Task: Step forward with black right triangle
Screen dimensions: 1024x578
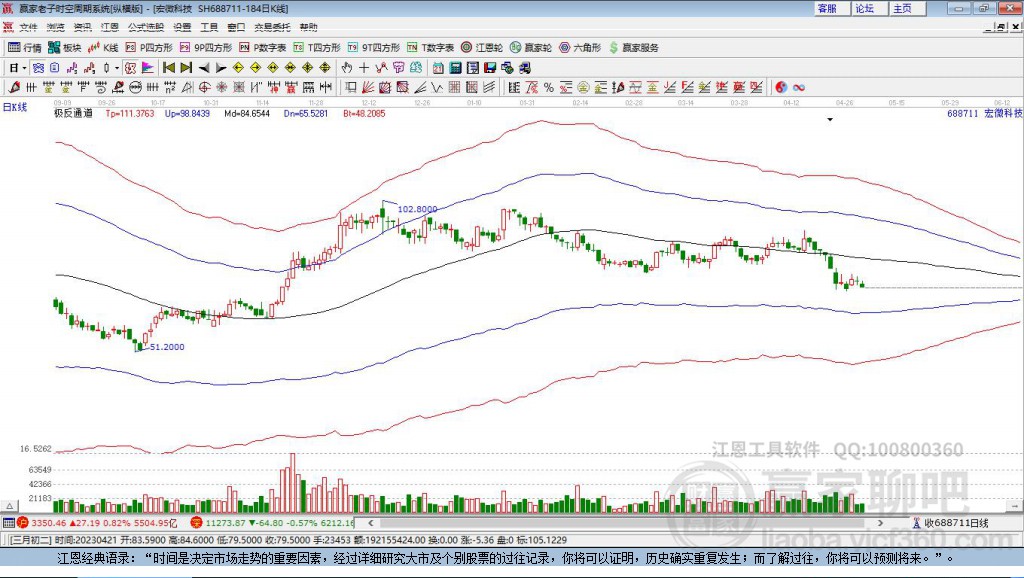Action: 221,67
